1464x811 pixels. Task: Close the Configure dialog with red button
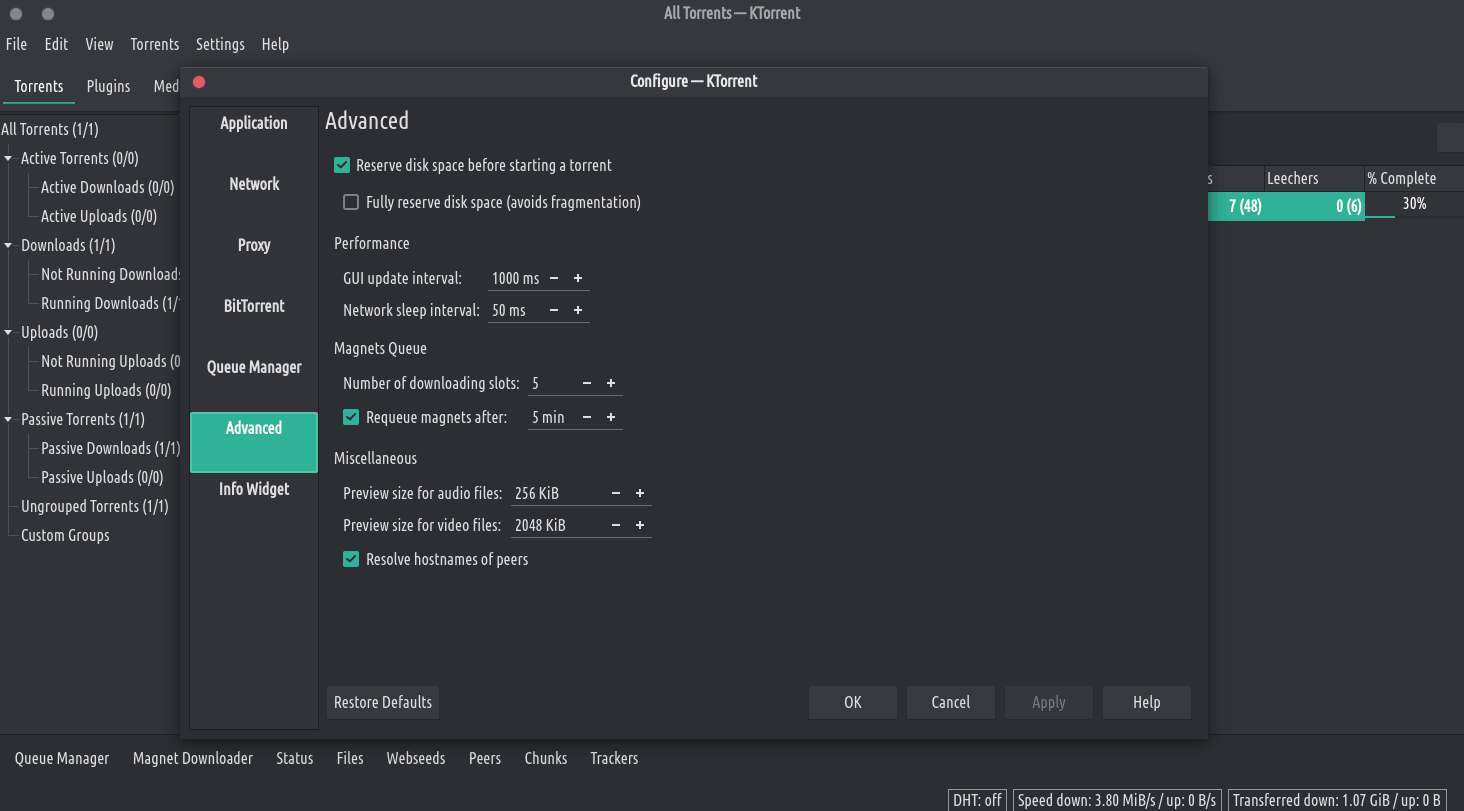199,82
